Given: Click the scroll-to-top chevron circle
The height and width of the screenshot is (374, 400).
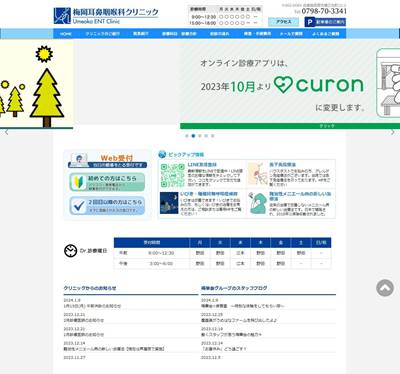Looking at the screenshot, I should [x=385, y=288].
